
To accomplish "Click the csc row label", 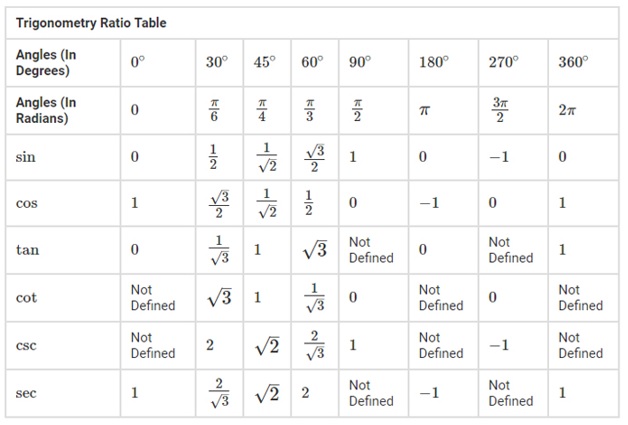I will [26, 345].
